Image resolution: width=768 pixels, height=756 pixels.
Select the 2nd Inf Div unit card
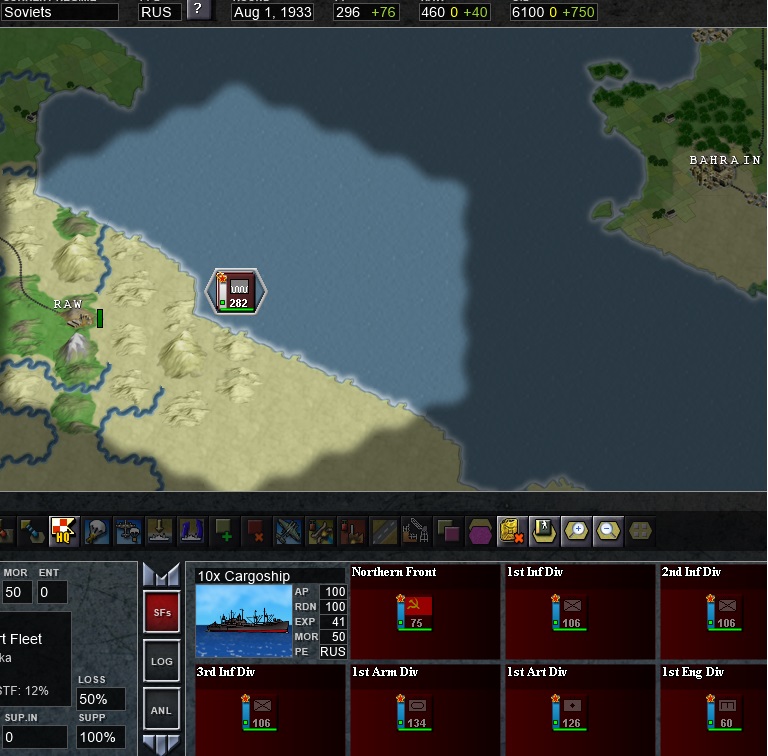coord(714,612)
